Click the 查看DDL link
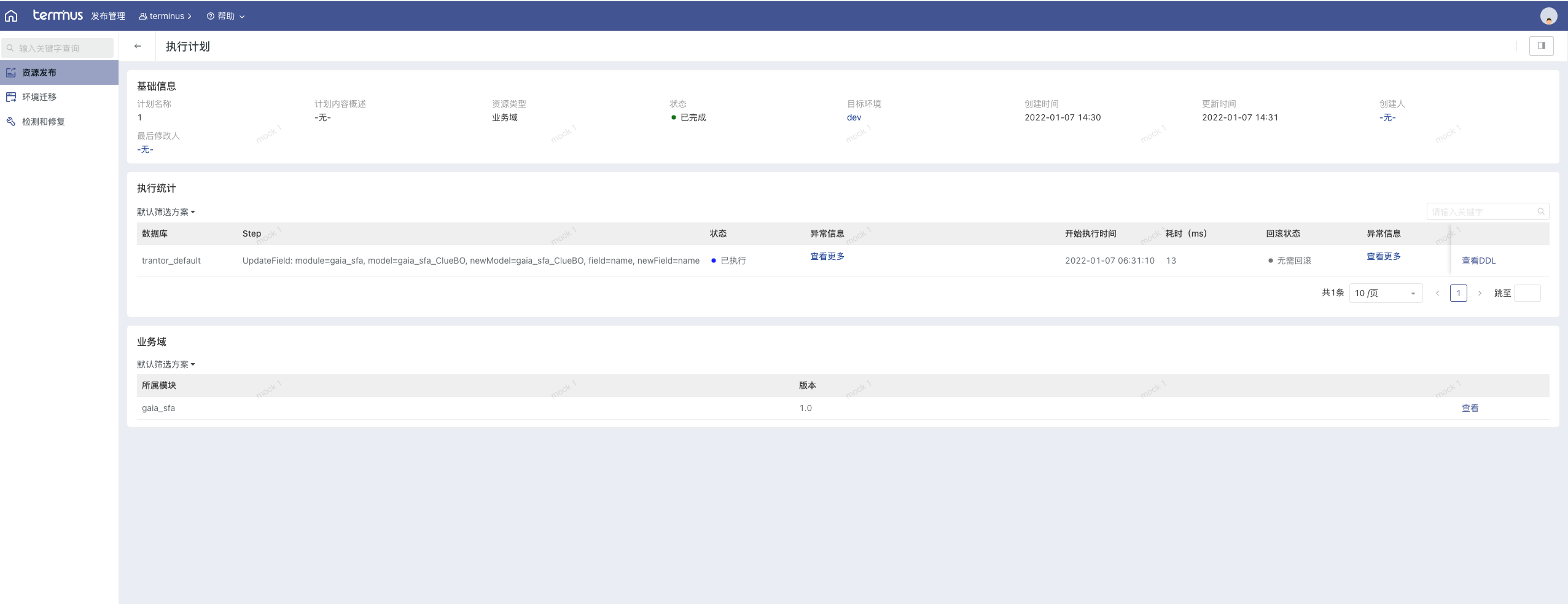This screenshot has width=1568, height=604. tap(1478, 261)
